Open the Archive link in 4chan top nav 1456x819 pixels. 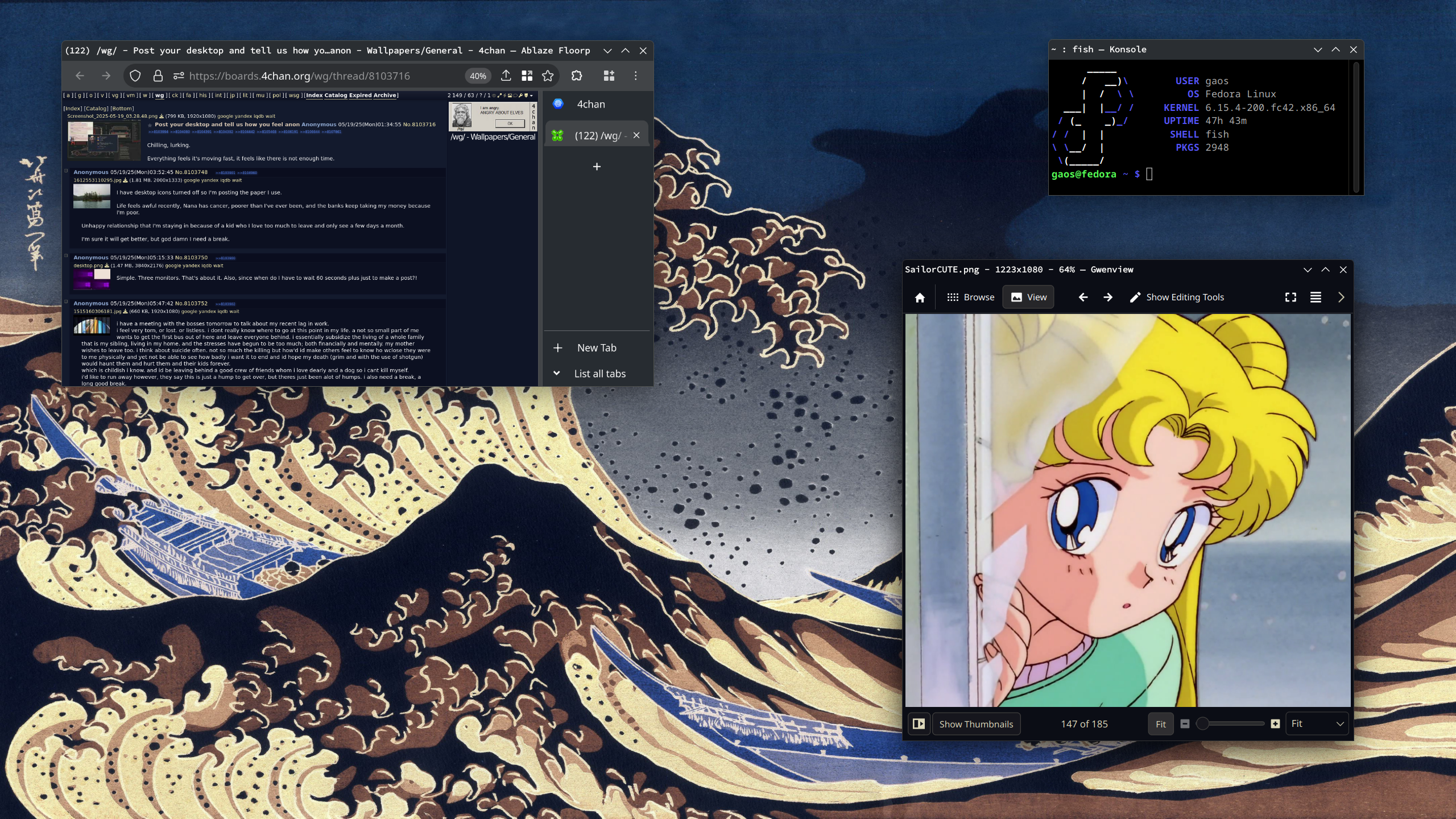tap(385, 96)
